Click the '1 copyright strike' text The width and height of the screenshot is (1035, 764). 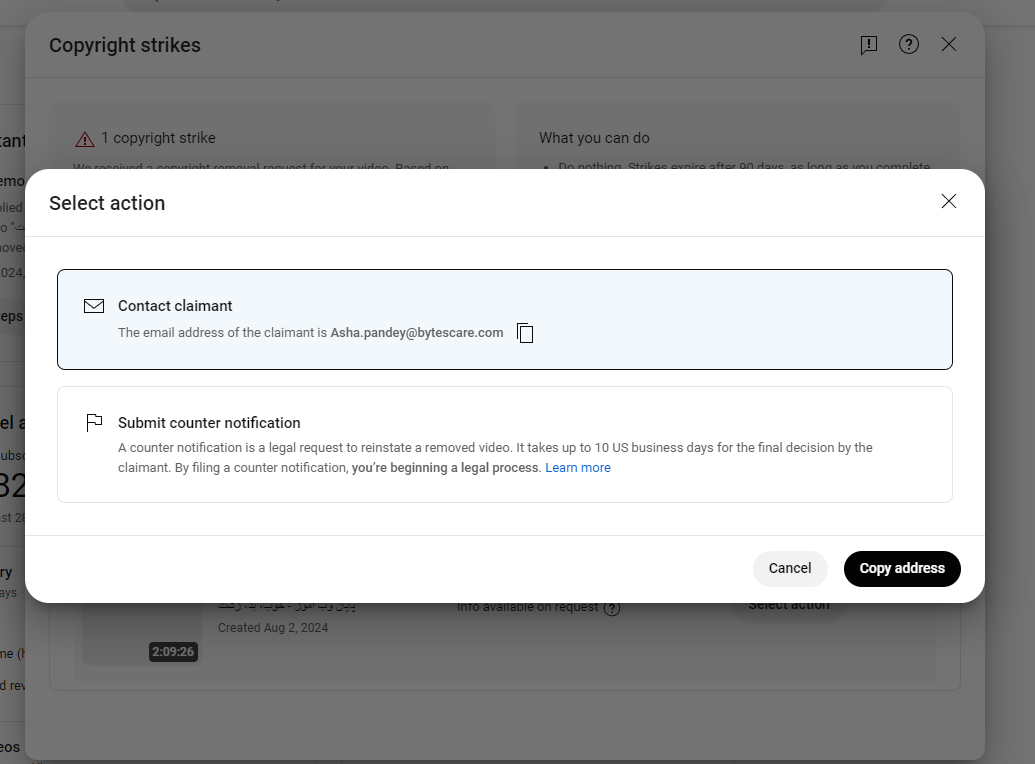[x=158, y=138]
